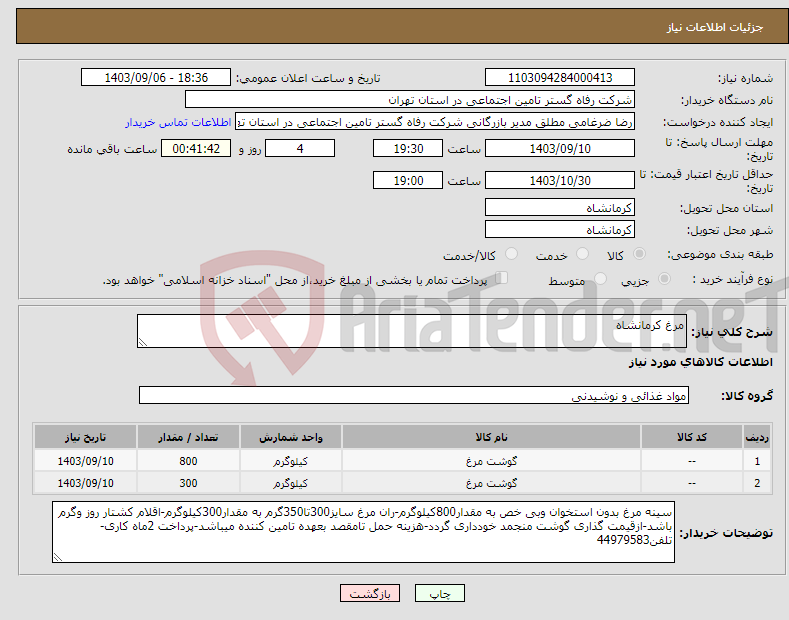
Task: Click the quantity 300 cell
Action: 188,483
